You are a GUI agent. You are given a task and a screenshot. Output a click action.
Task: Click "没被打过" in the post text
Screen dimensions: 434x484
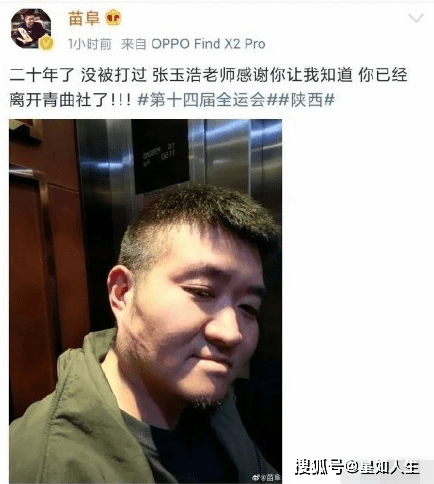[x=113, y=75]
